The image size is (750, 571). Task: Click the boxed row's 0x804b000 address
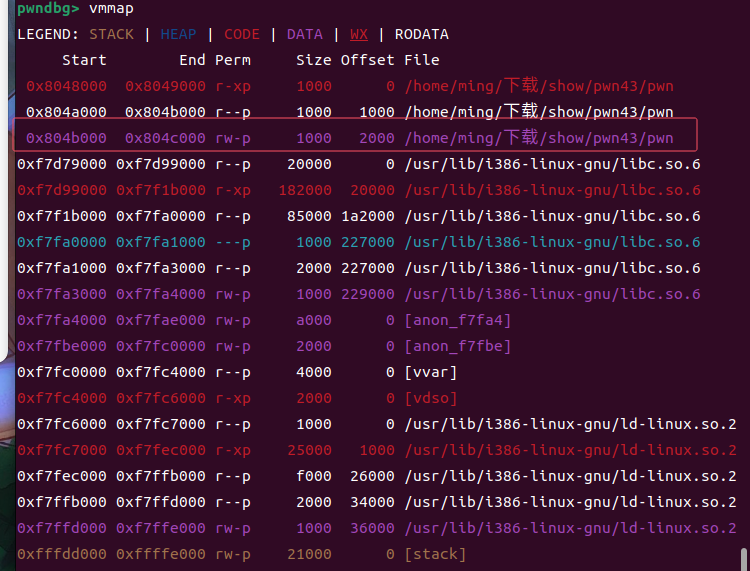tap(66, 138)
